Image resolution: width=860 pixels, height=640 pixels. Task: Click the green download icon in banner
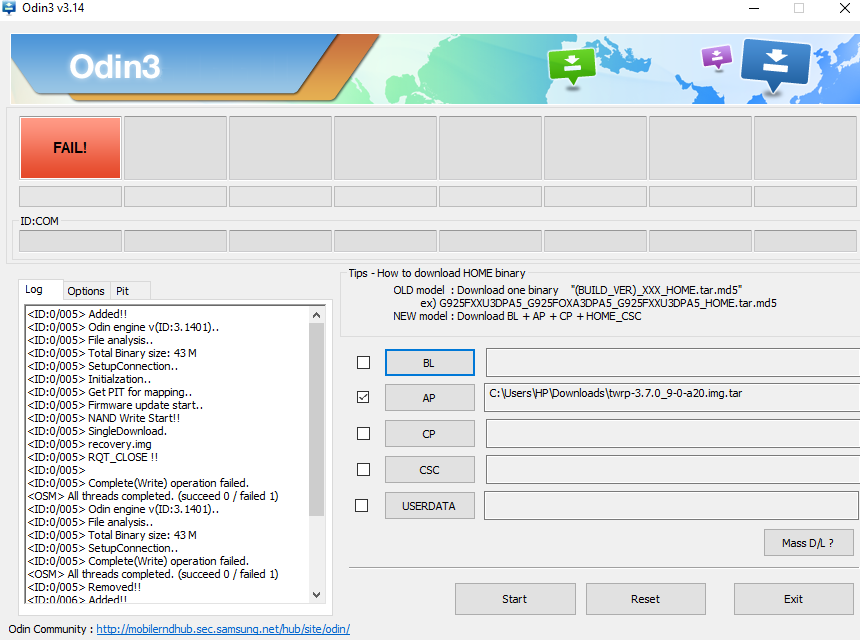(572, 66)
